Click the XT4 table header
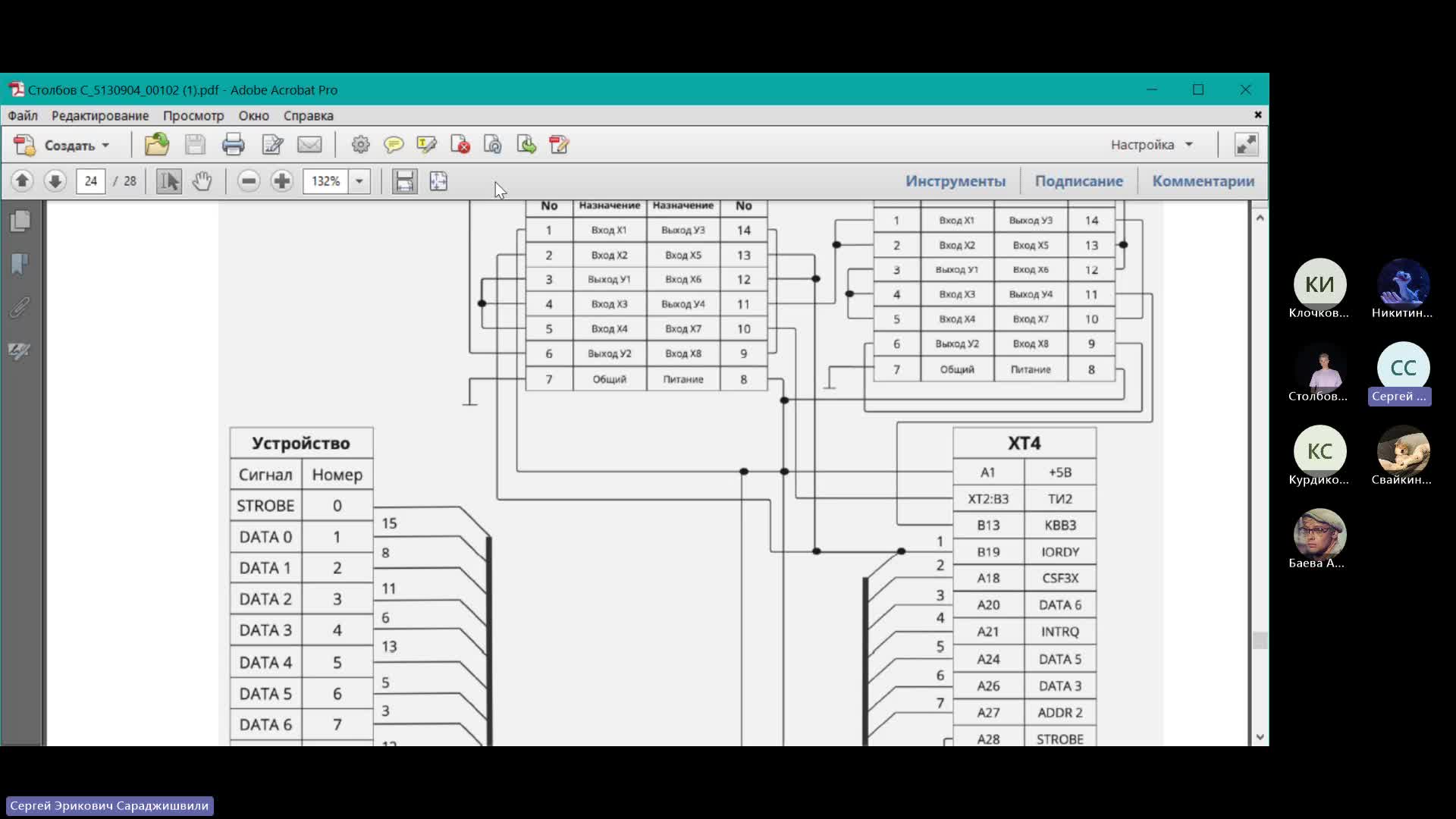 [x=1025, y=444]
